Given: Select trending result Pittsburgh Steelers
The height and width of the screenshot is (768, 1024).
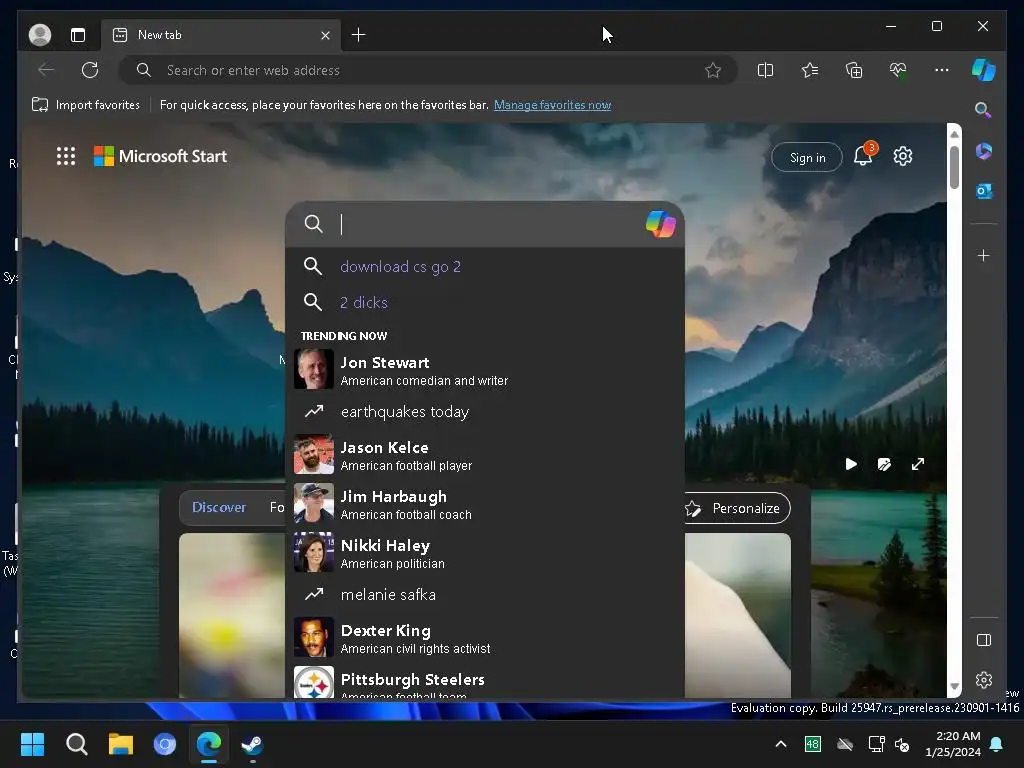Looking at the screenshot, I should point(485,681).
